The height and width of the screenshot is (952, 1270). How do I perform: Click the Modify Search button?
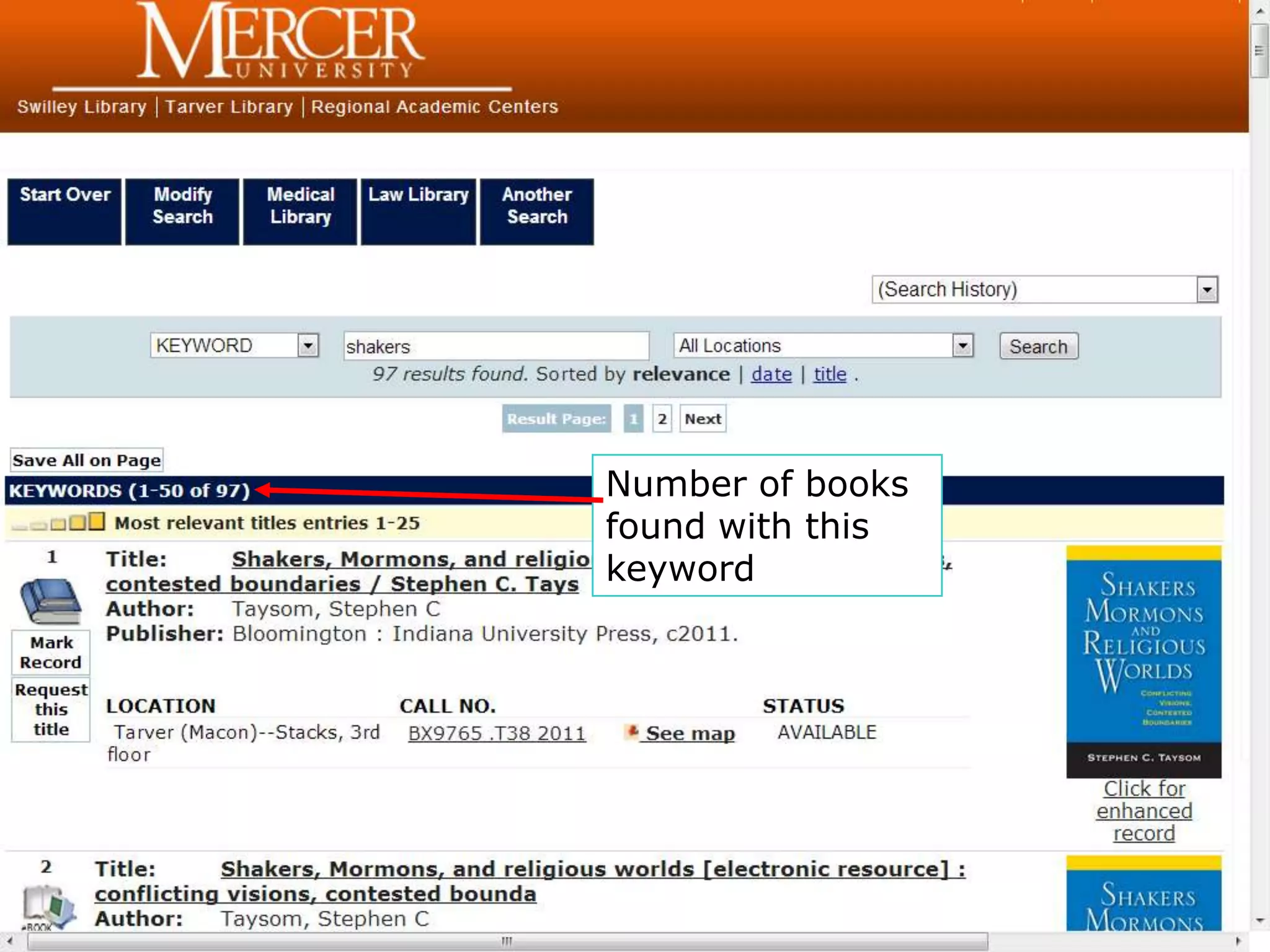182,212
